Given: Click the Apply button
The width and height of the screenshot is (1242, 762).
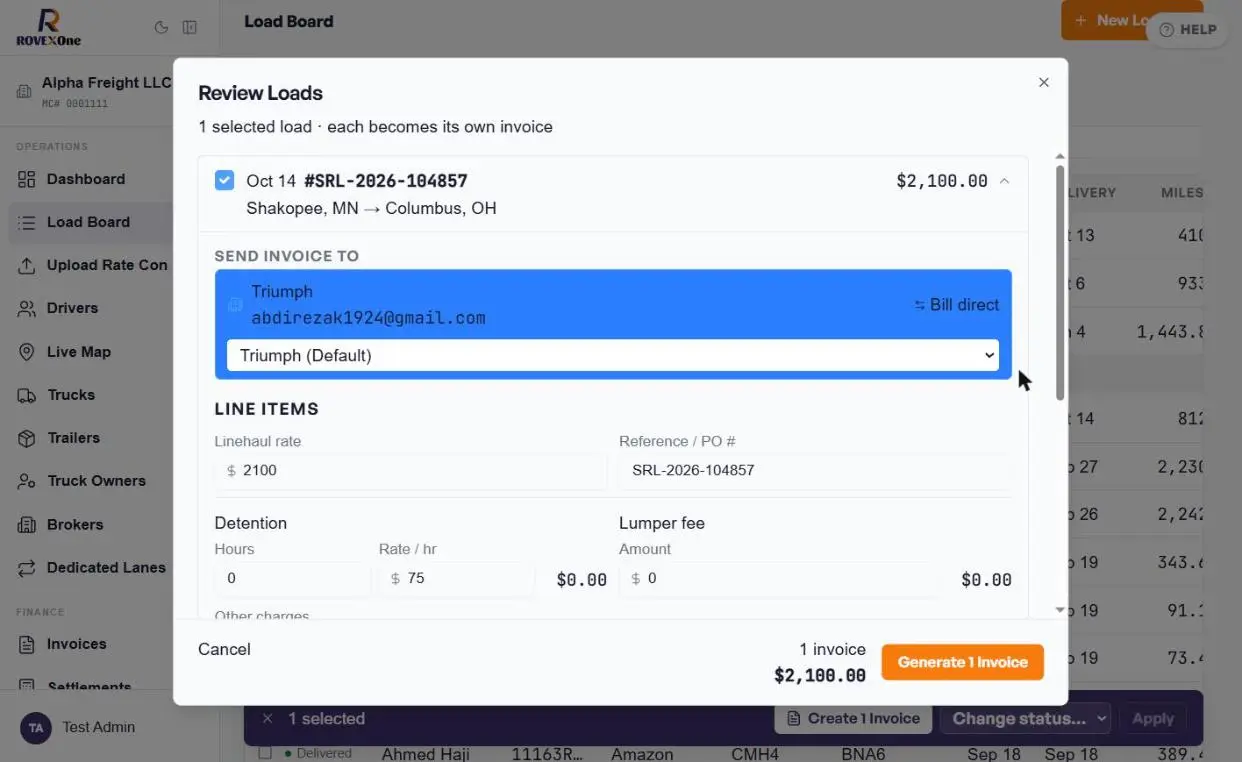Looking at the screenshot, I should click(1152, 718).
